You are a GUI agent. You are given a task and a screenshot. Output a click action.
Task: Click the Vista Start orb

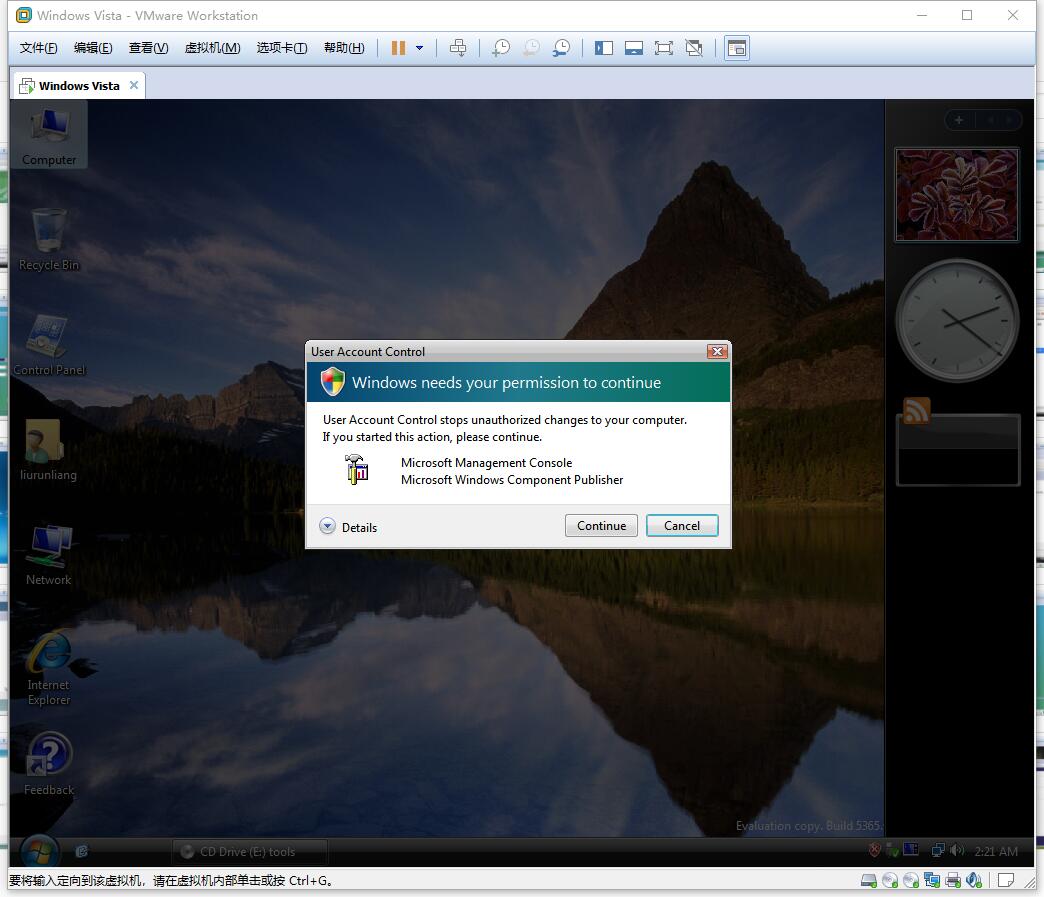(39, 850)
